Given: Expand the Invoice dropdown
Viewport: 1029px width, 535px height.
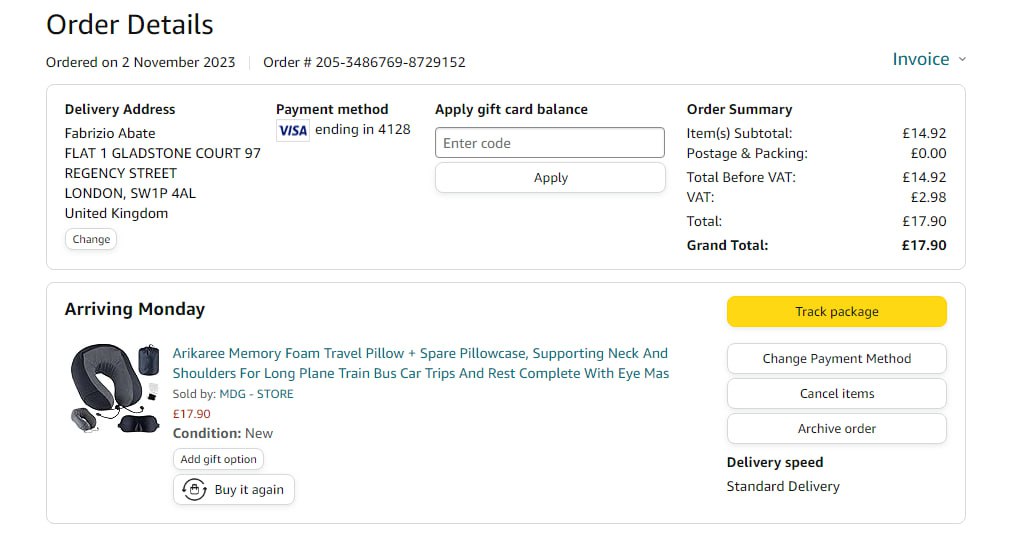Looking at the screenshot, I should [x=929, y=59].
